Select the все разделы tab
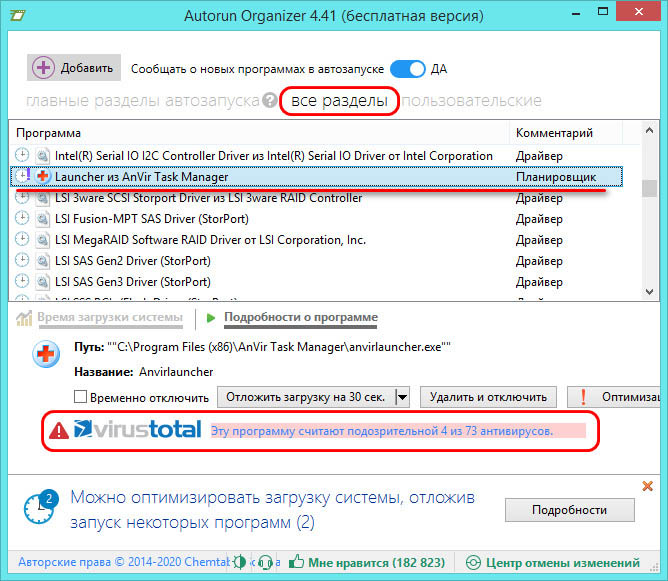The height and width of the screenshot is (581, 668). click(340, 101)
